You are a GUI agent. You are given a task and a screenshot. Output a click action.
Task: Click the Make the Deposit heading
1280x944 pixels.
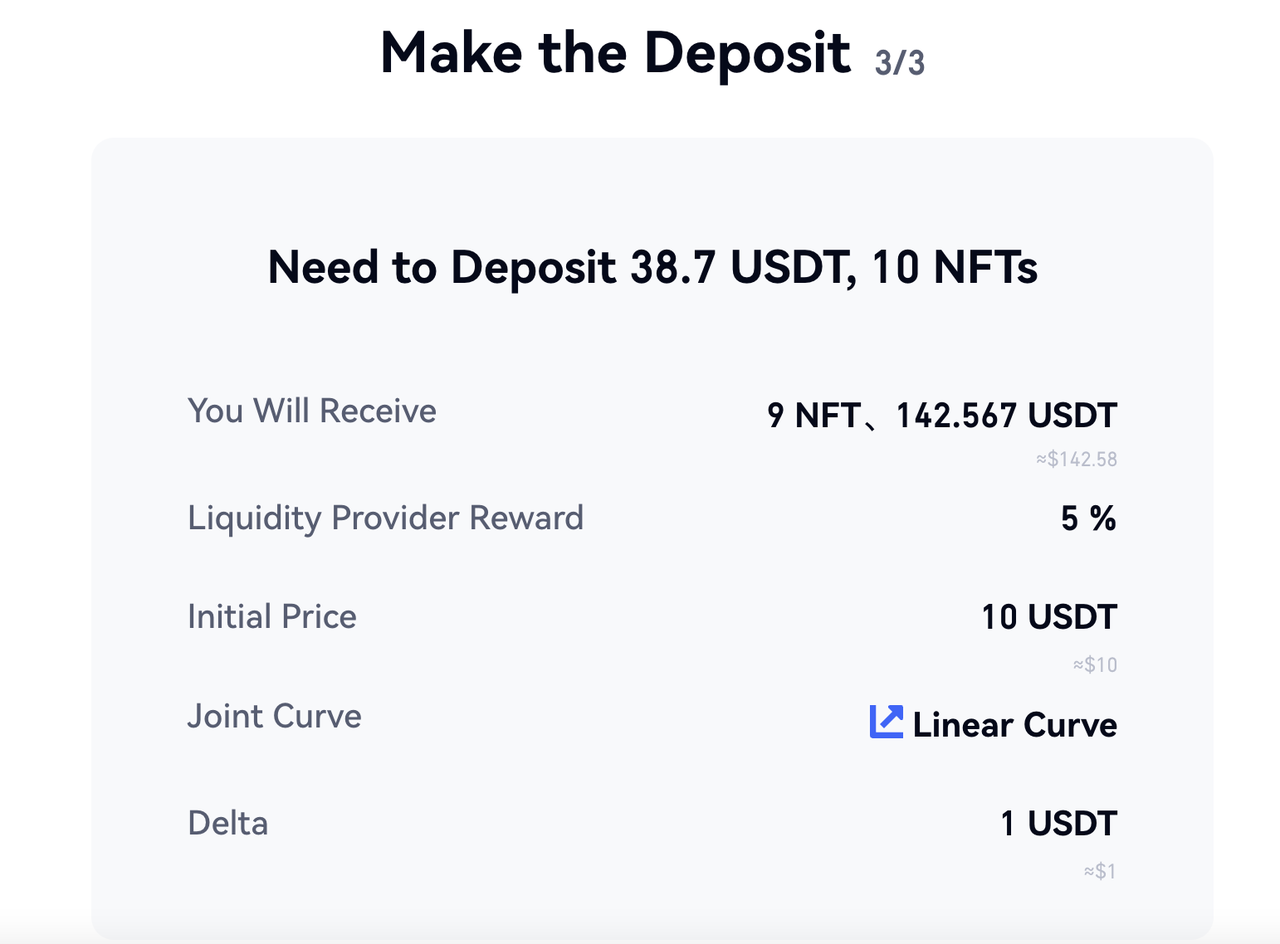[615, 52]
